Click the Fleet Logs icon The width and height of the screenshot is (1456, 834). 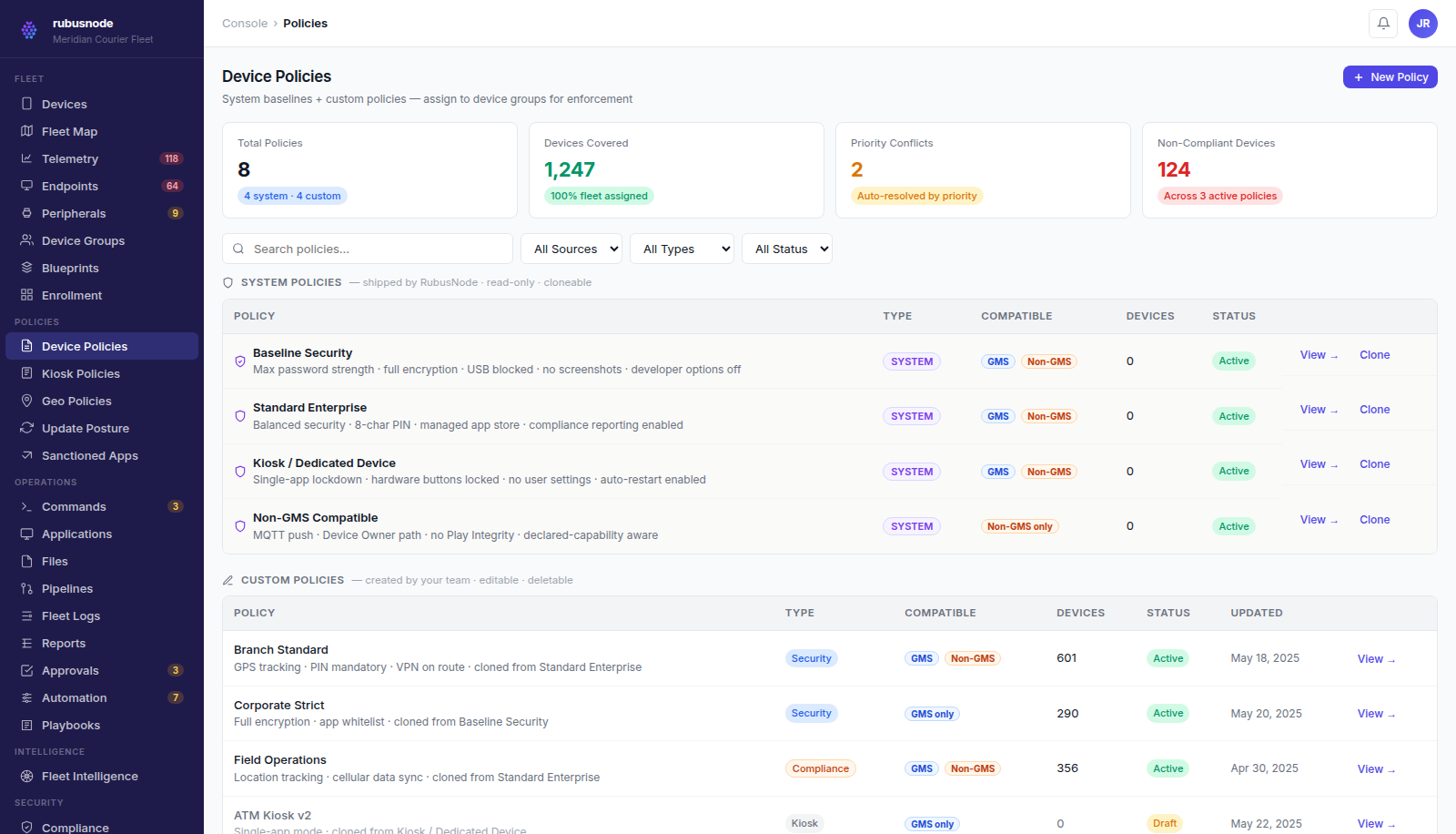click(x=27, y=615)
